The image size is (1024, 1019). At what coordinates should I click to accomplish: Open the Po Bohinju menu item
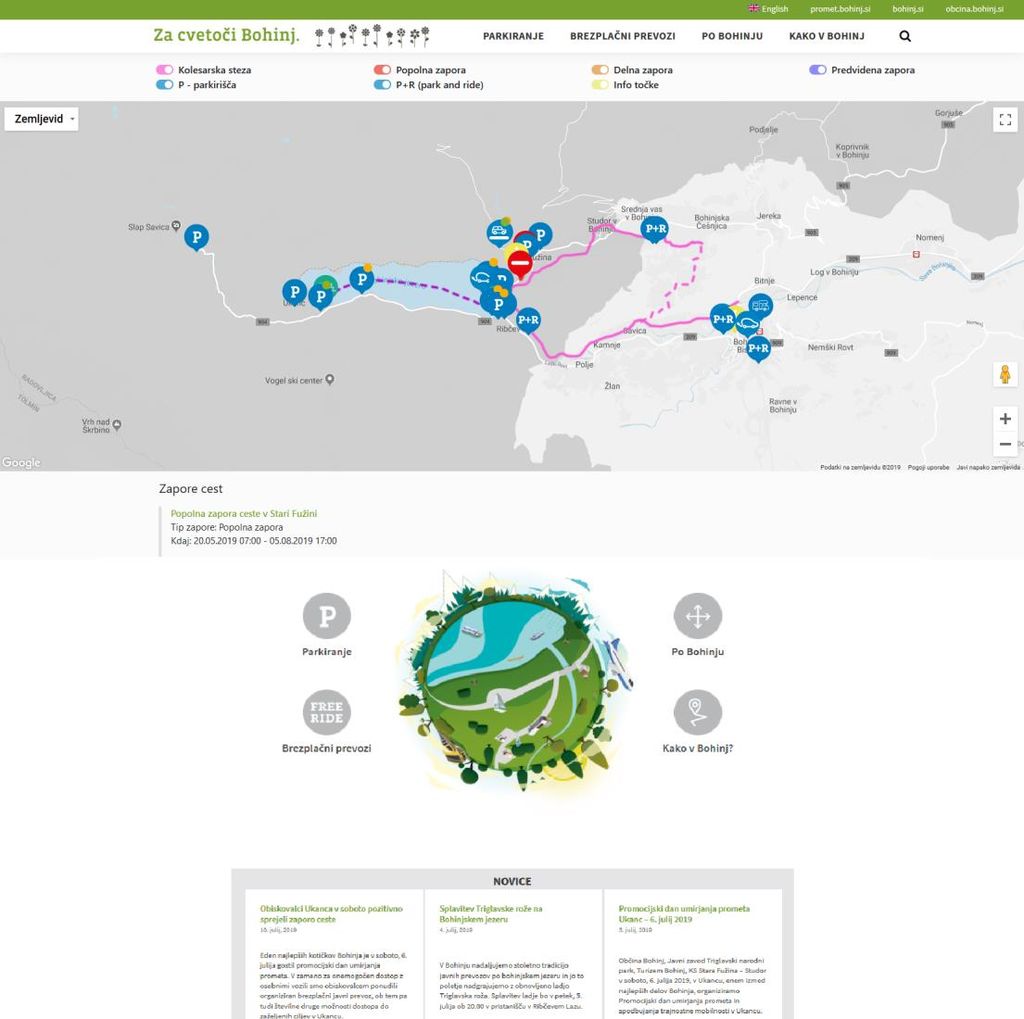tap(732, 36)
